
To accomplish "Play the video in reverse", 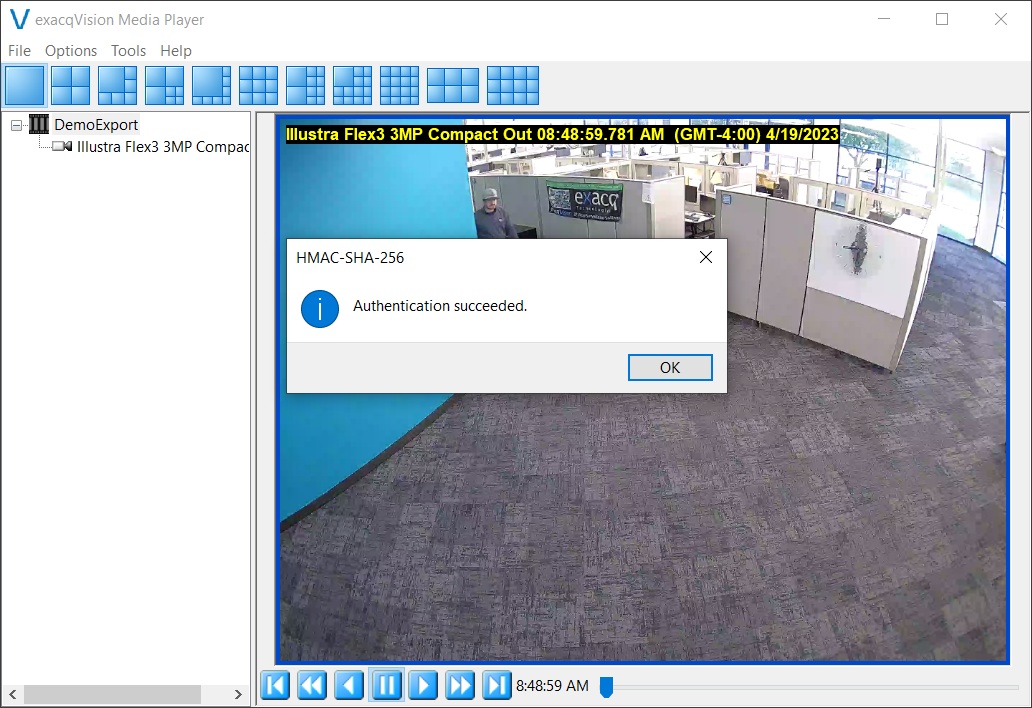I will (349, 686).
